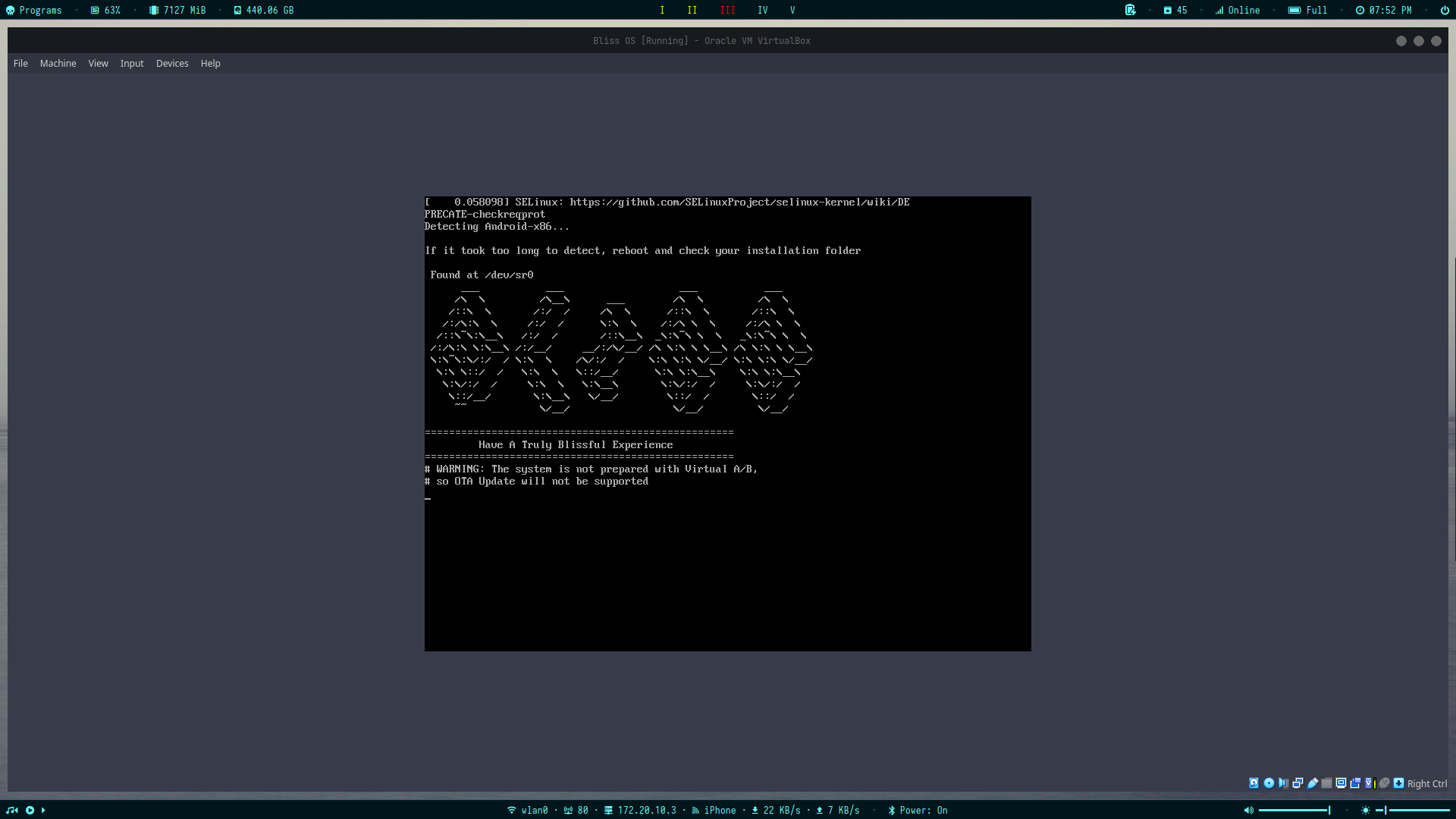Click the IP address 172.20.10.3

(x=640, y=810)
